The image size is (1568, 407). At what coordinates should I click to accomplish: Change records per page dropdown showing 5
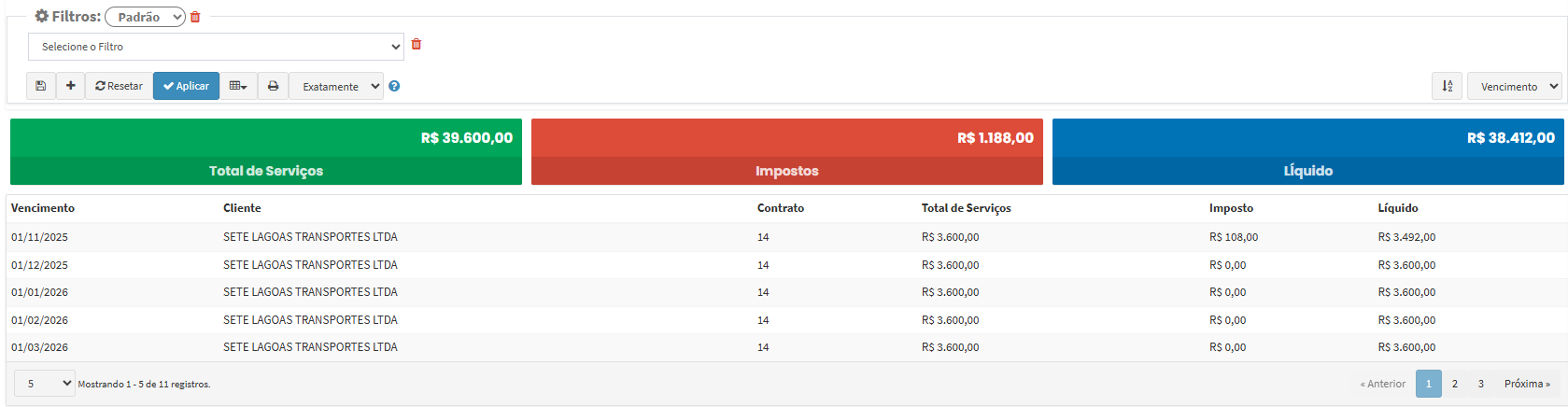tap(44, 384)
